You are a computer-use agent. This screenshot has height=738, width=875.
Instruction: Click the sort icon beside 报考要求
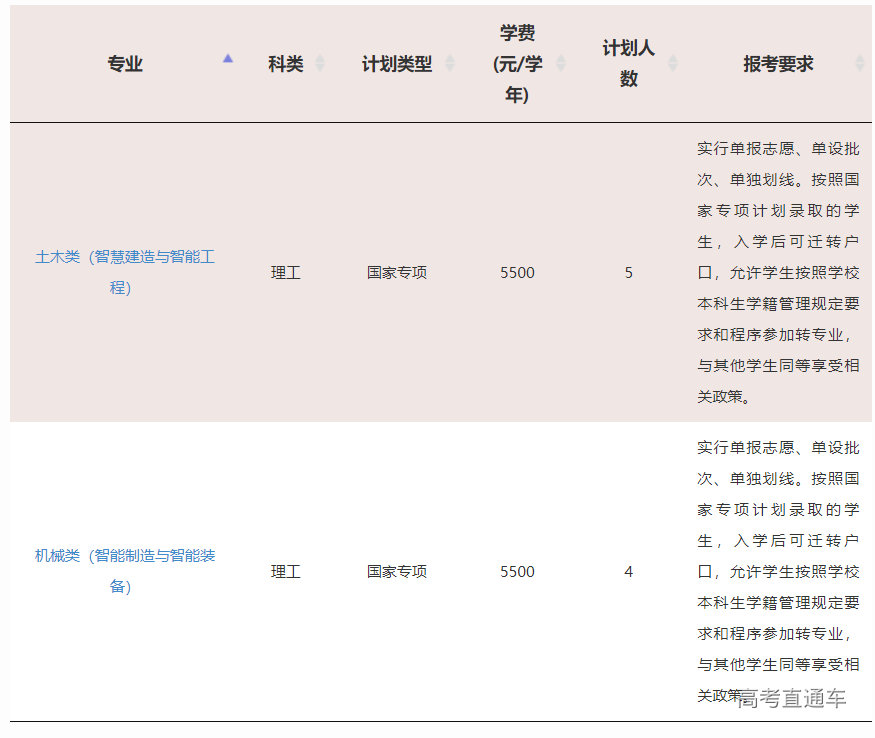(860, 64)
